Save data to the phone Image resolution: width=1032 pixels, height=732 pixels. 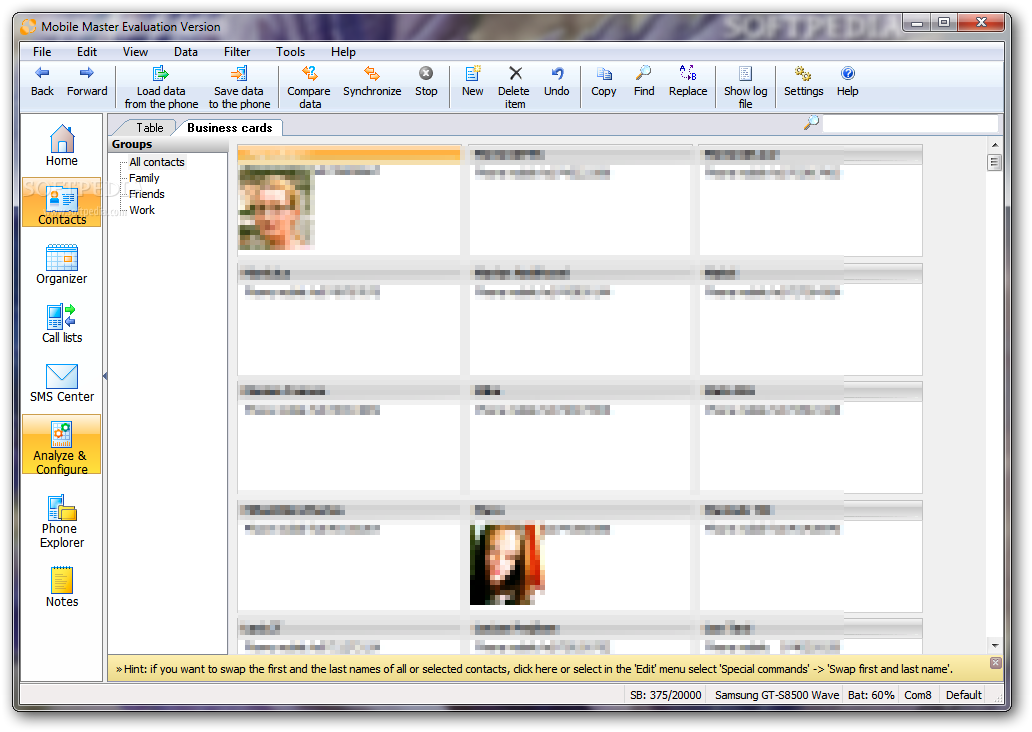[239, 88]
